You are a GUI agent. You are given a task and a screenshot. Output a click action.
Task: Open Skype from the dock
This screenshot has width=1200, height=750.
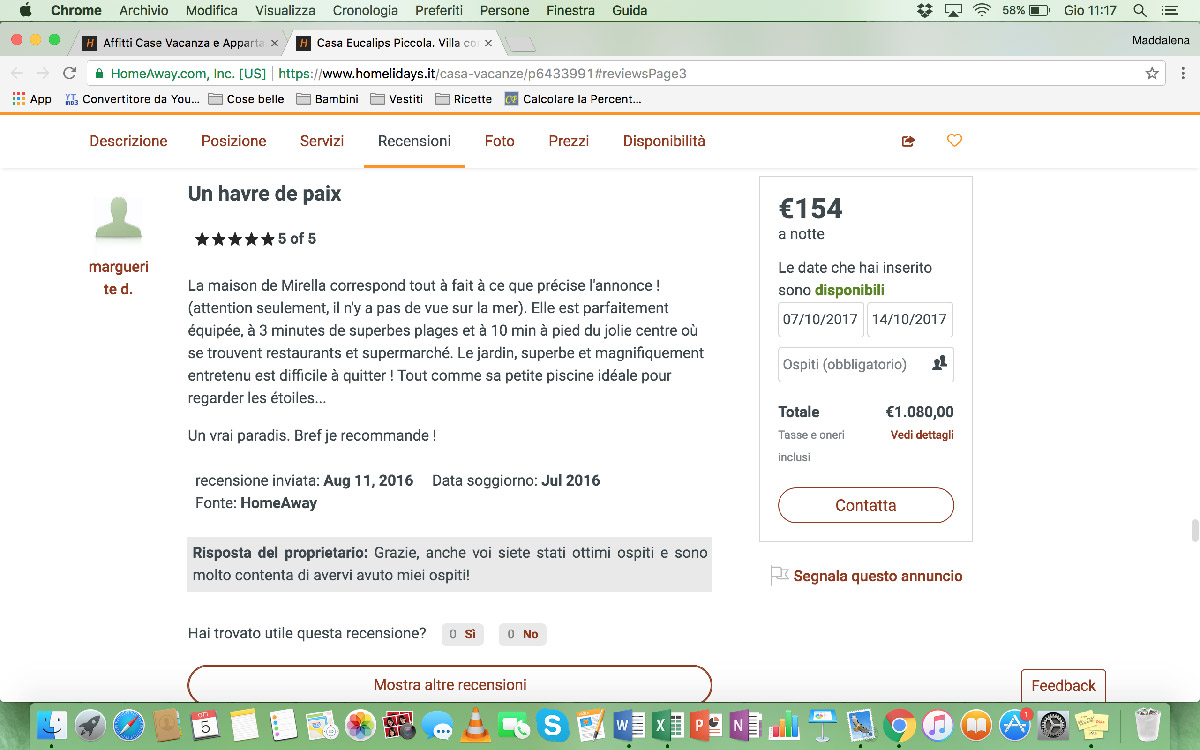552,724
